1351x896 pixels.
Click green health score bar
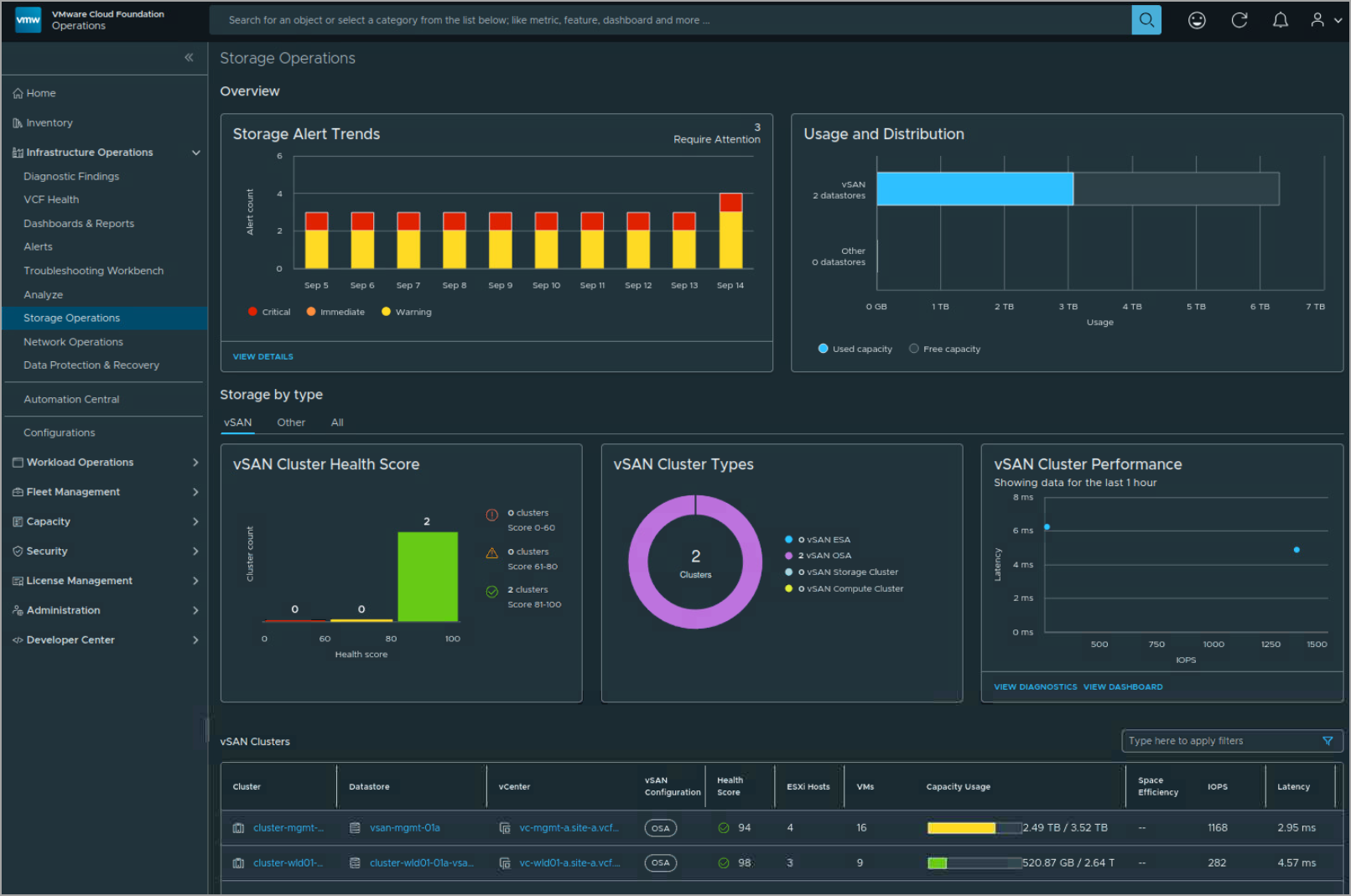click(x=428, y=577)
